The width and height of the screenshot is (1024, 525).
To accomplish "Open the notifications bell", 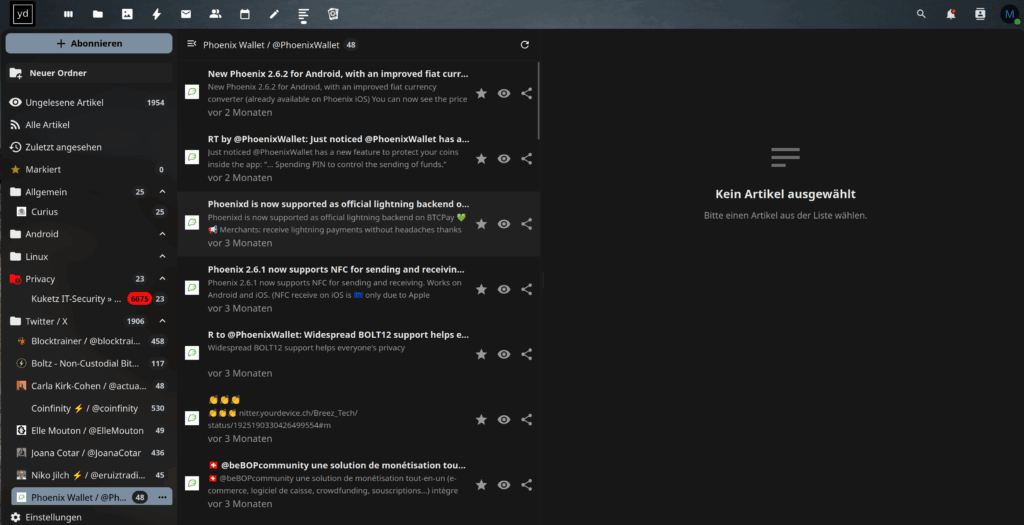I will pyautogui.click(x=951, y=14).
